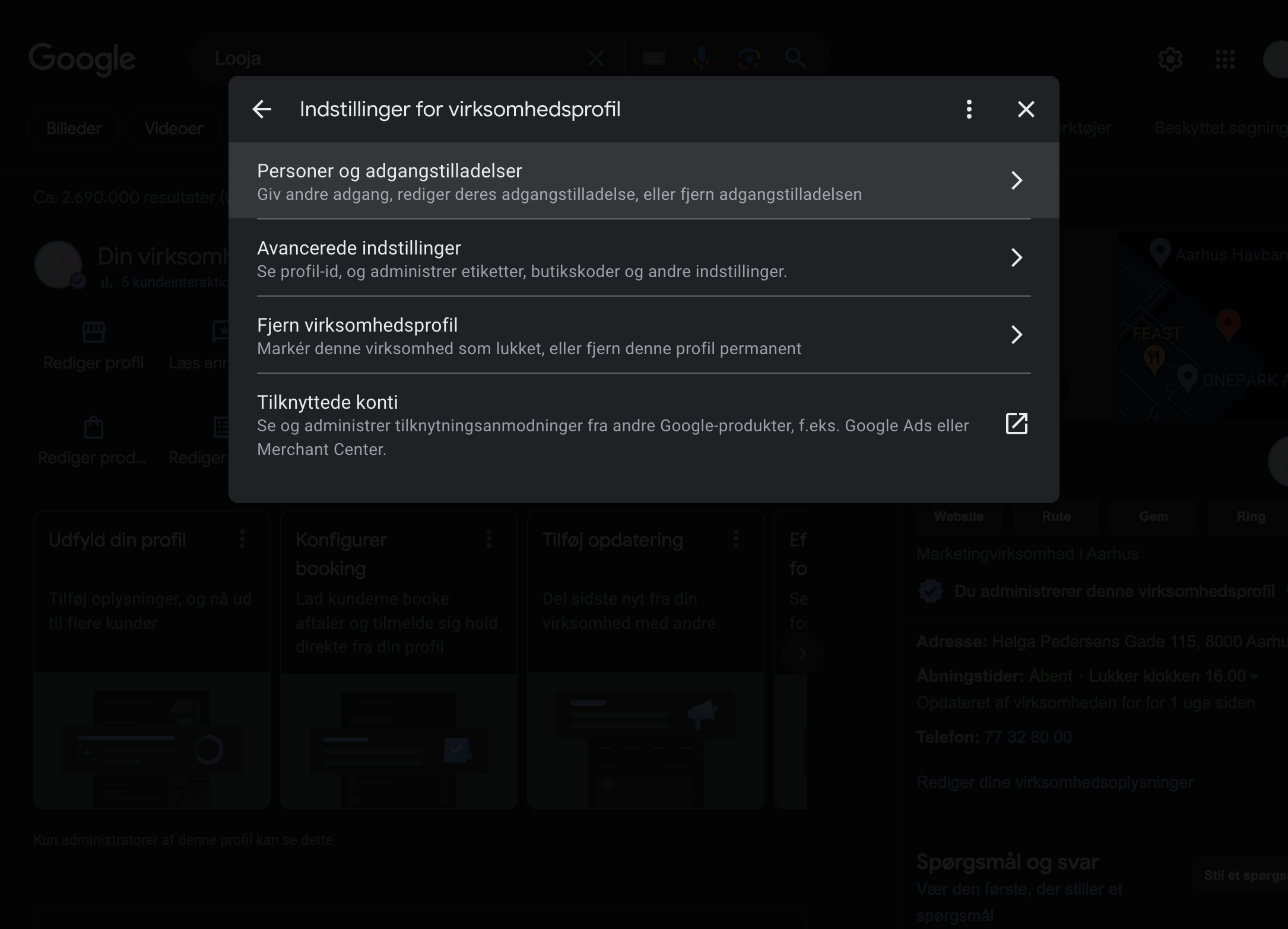Image resolution: width=1288 pixels, height=929 pixels.
Task: Open the Google apps grid
Action: (x=1225, y=59)
